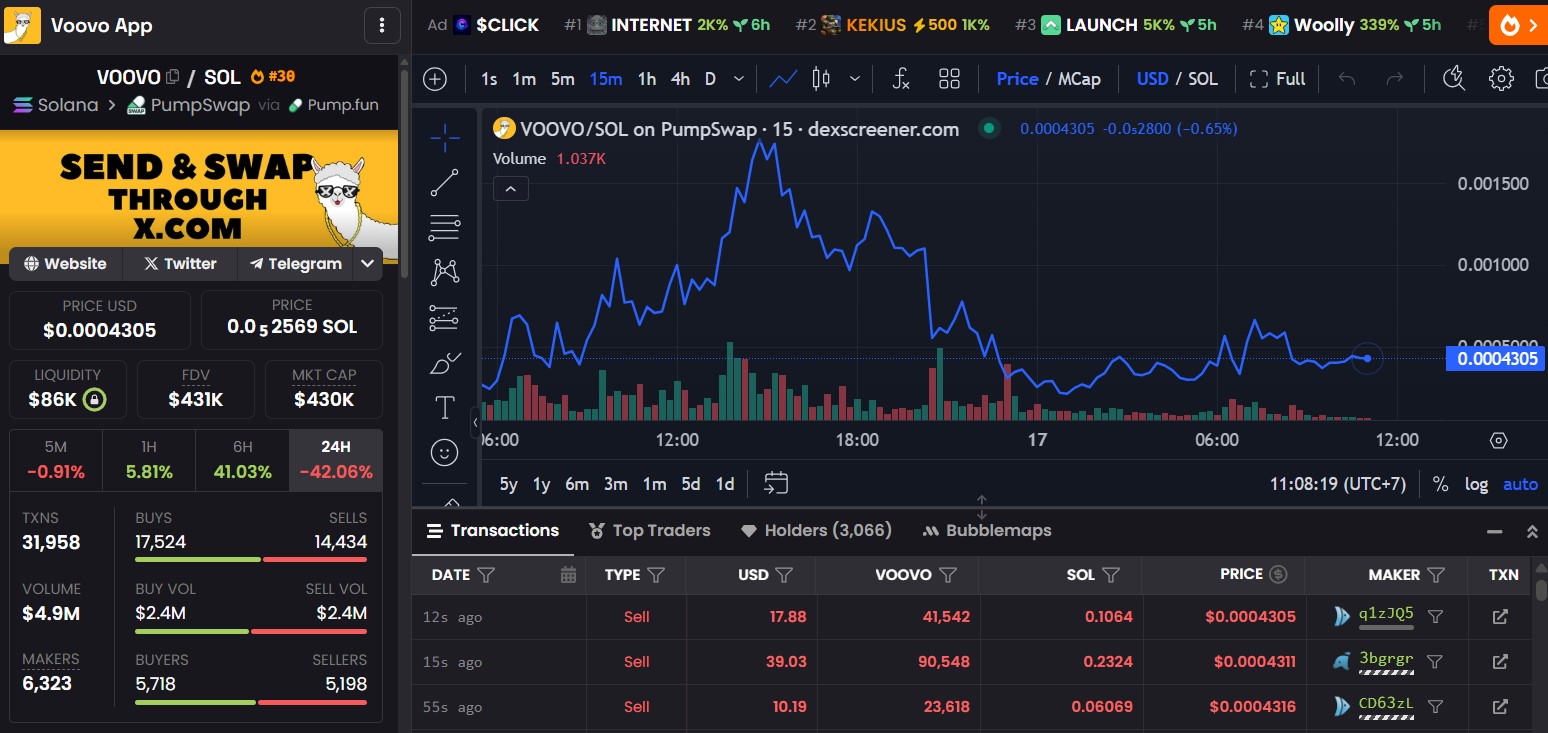Open the indicators fx menu
Viewport: 1548px width, 733px height.
[900, 79]
